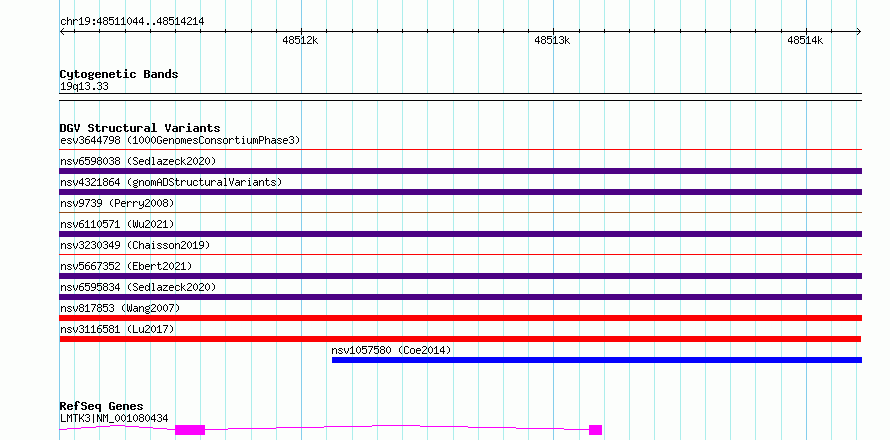Click the chr19:48511044..48514214 coordinate label
Image resolution: width=890 pixels, height=440 pixels.
(132, 22)
